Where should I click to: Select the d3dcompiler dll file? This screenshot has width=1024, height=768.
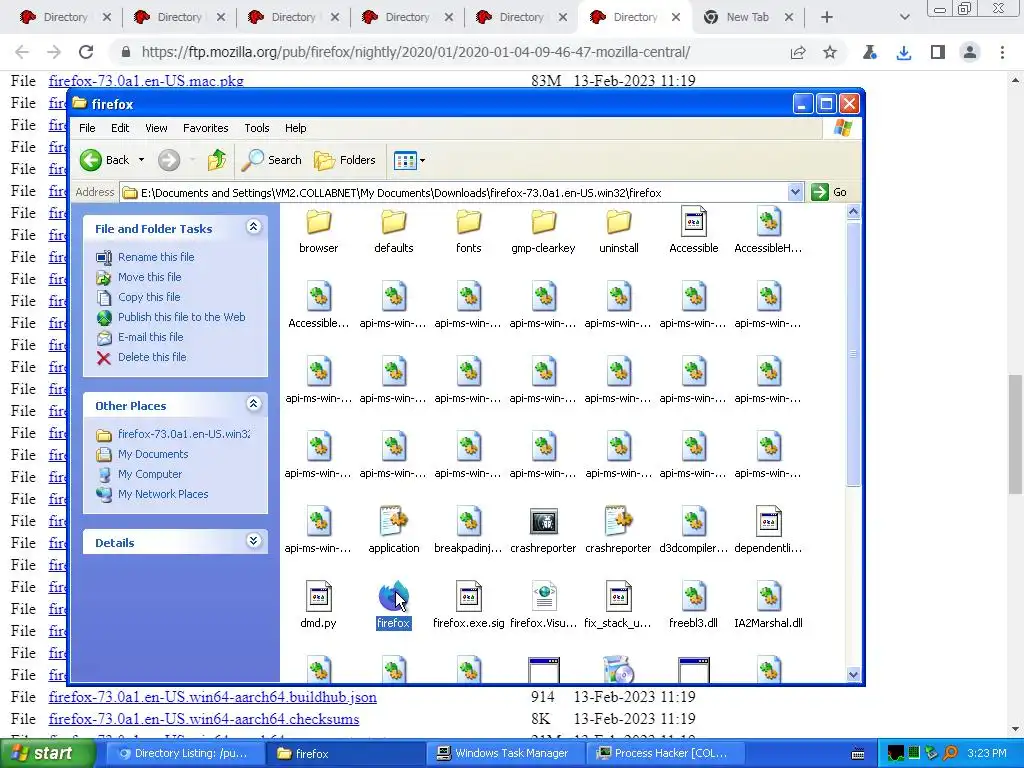(694, 520)
